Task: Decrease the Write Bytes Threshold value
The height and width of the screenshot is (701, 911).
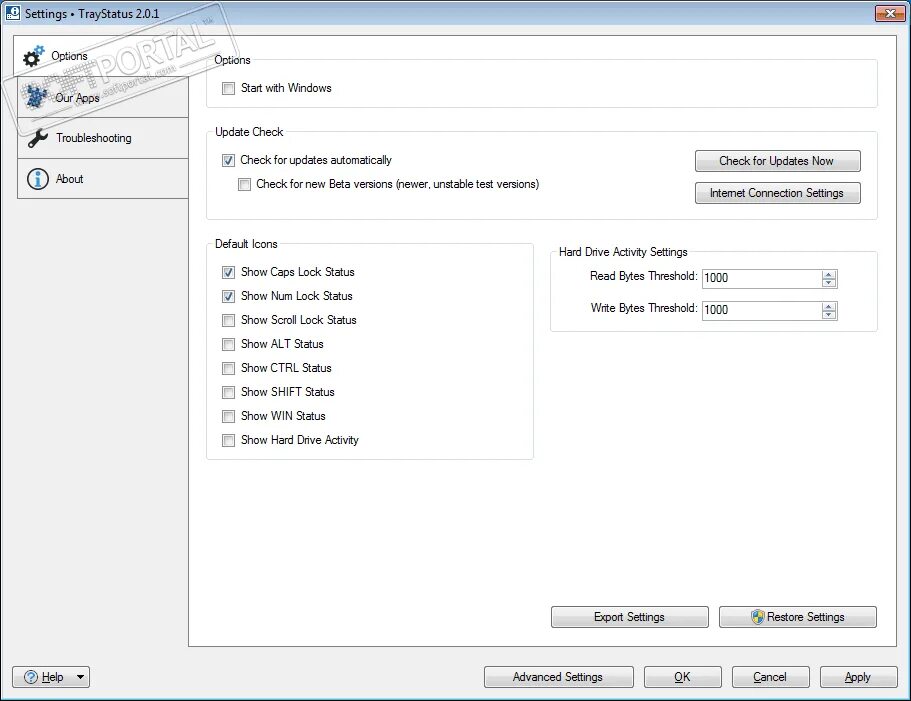Action: point(829,315)
